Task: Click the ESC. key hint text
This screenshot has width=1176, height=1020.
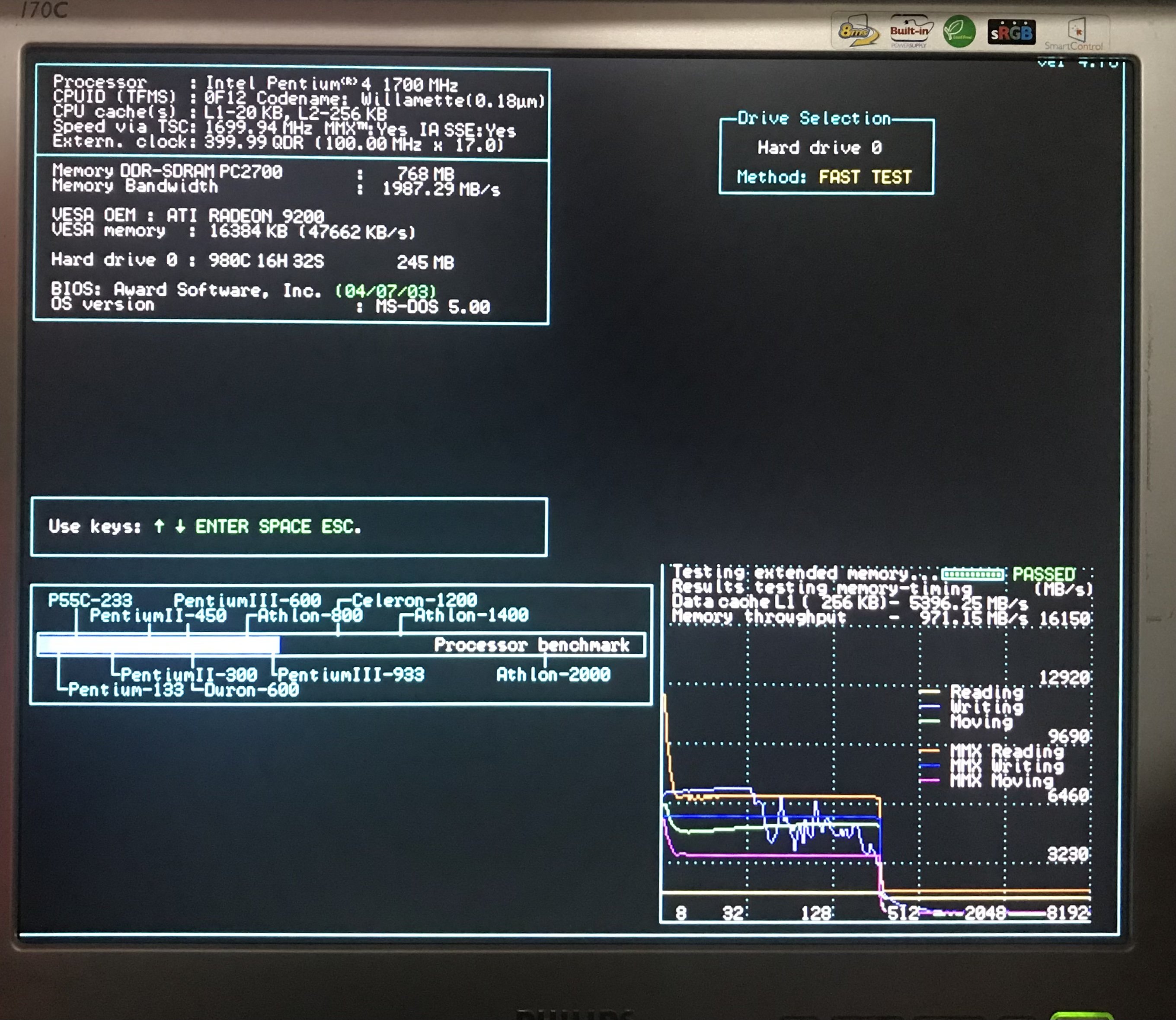Action: pyautogui.click(x=340, y=527)
